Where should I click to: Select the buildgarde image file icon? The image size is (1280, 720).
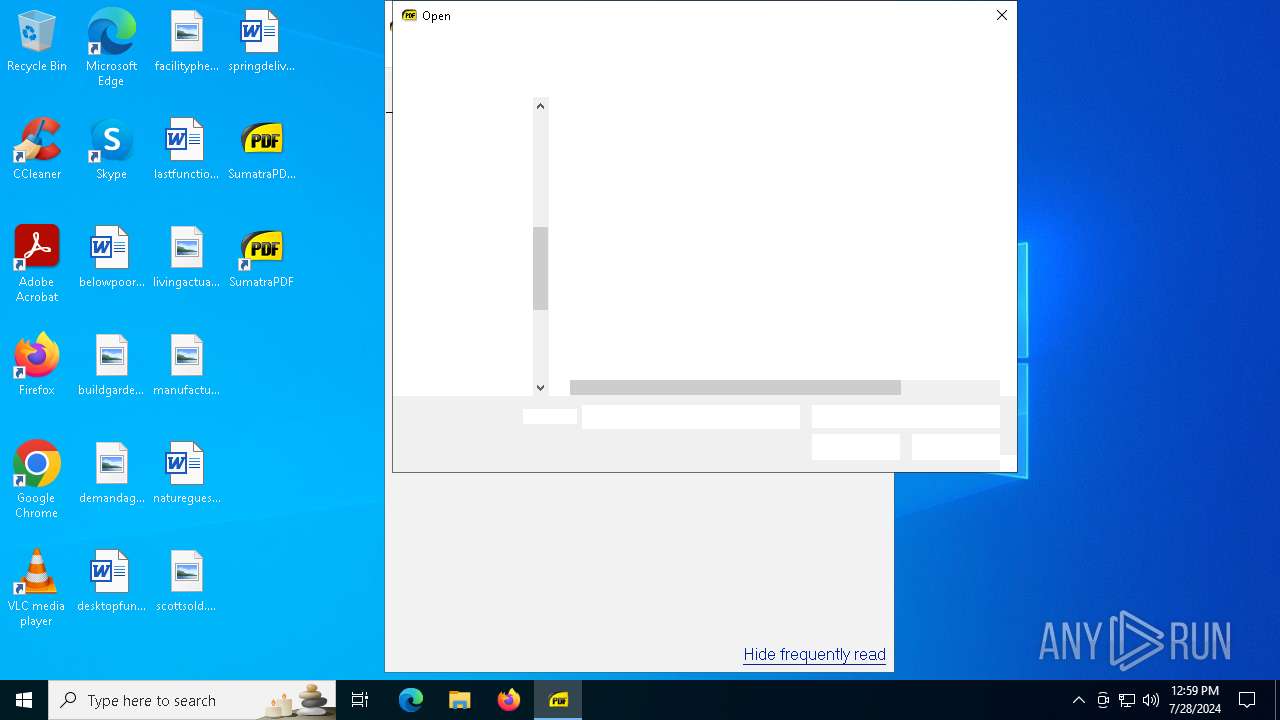pos(111,366)
